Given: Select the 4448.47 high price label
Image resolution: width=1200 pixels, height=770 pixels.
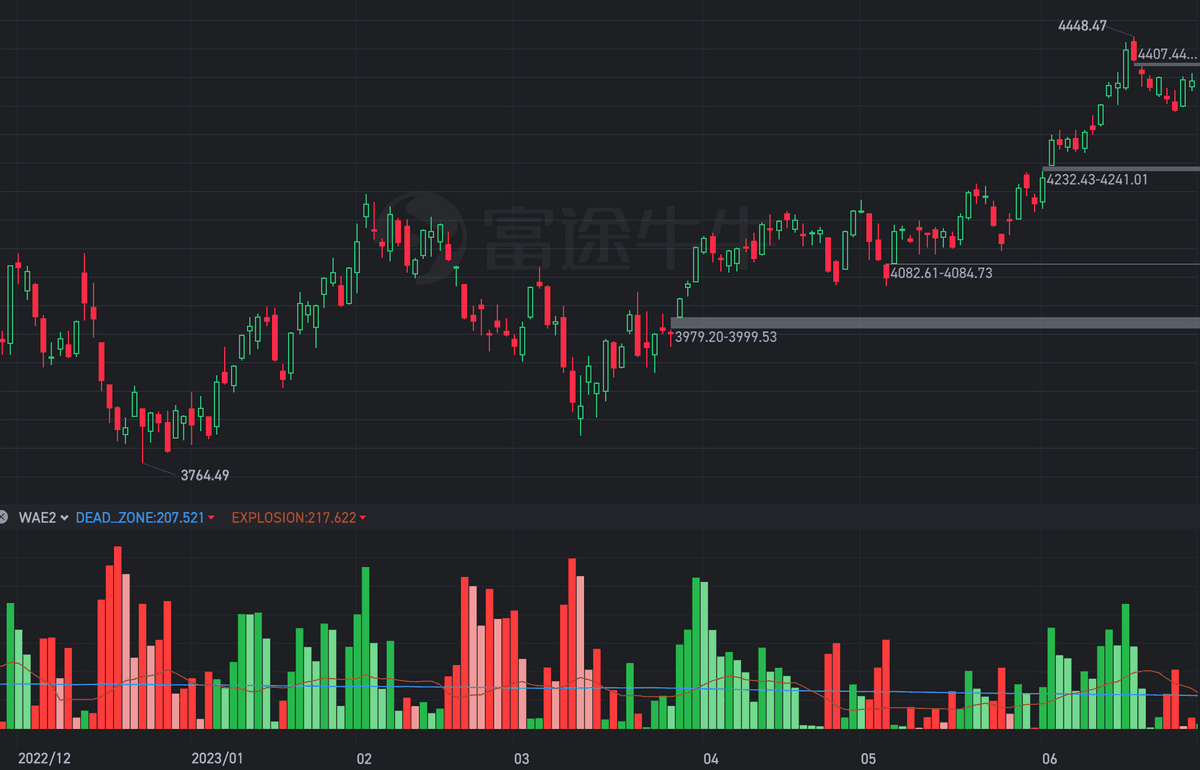Looking at the screenshot, I should (1082, 26).
